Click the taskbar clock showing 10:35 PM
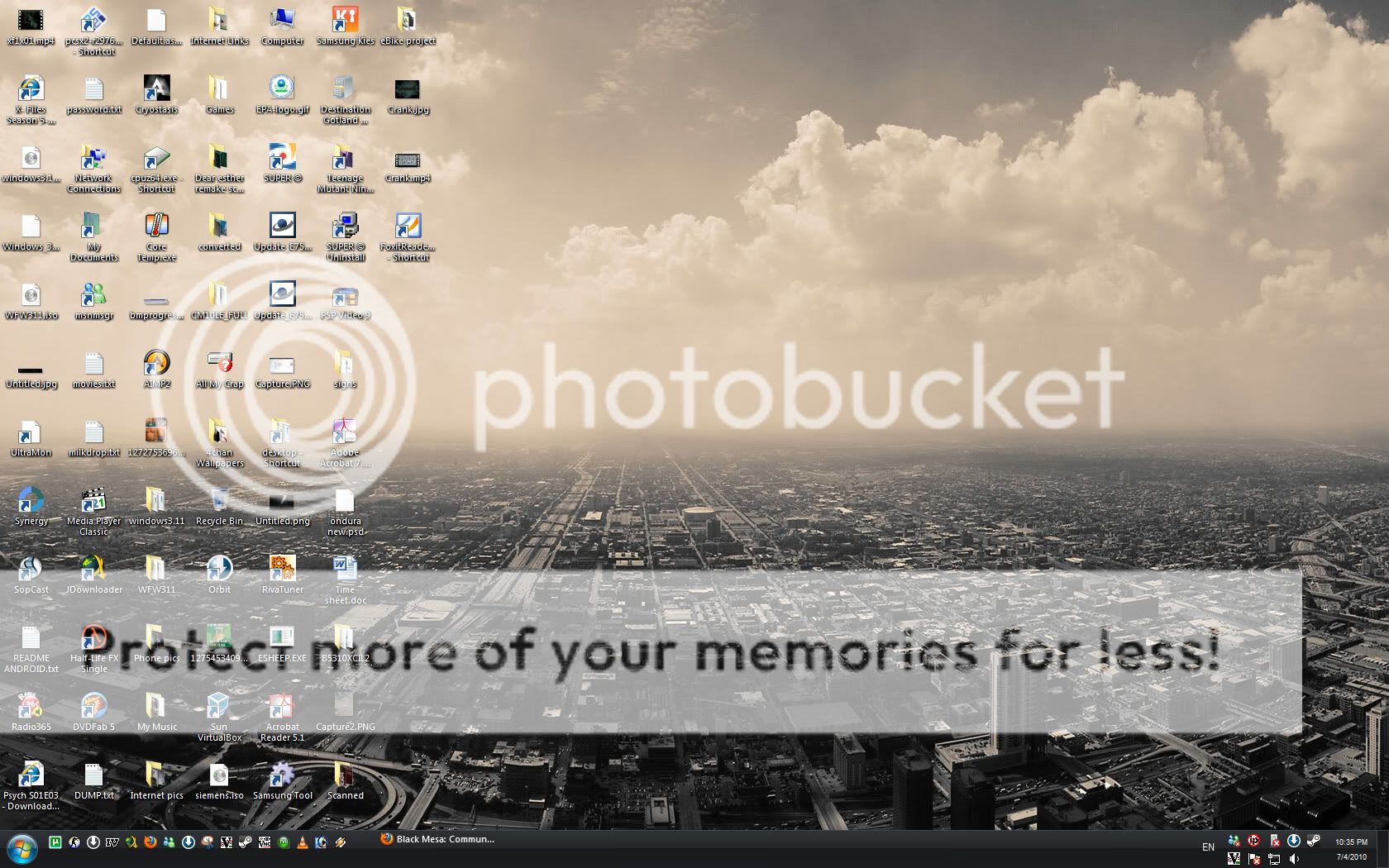Image resolution: width=1389 pixels, height=868 pixels. 1351,842
